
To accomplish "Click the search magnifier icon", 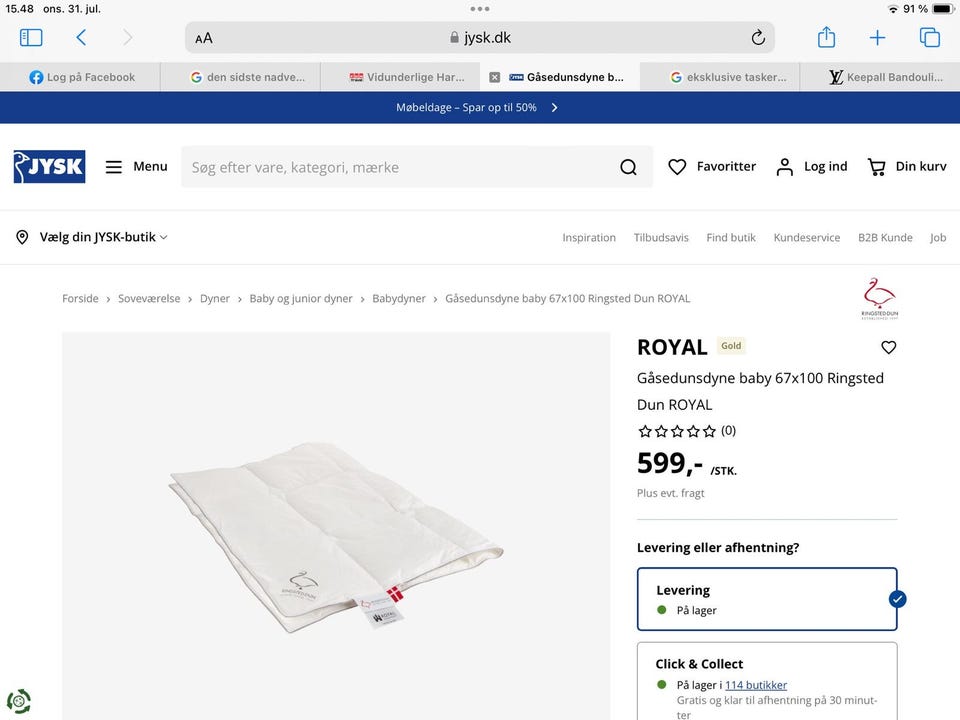I will pos(628,167).
